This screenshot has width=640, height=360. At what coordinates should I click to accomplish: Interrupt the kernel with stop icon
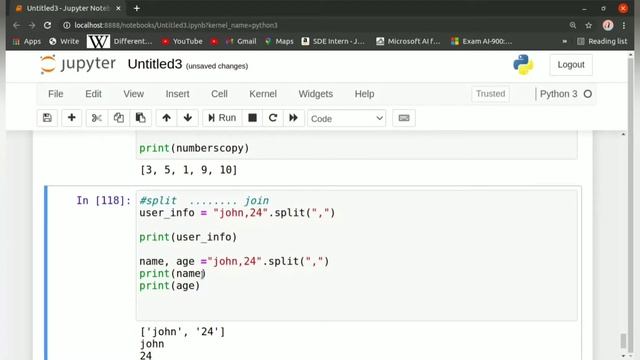[x=253, y=118]
